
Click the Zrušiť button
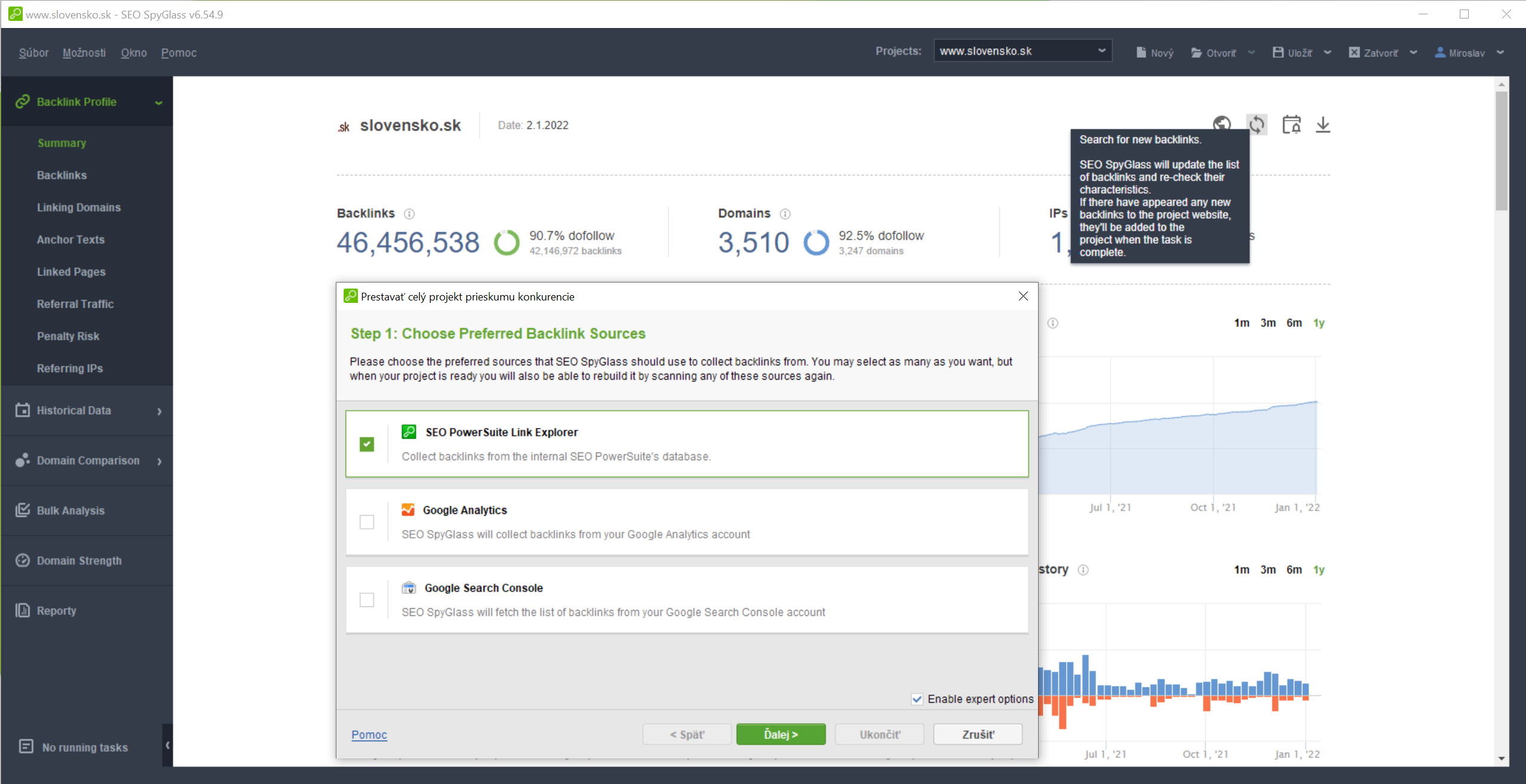click(x=978, y=735)
